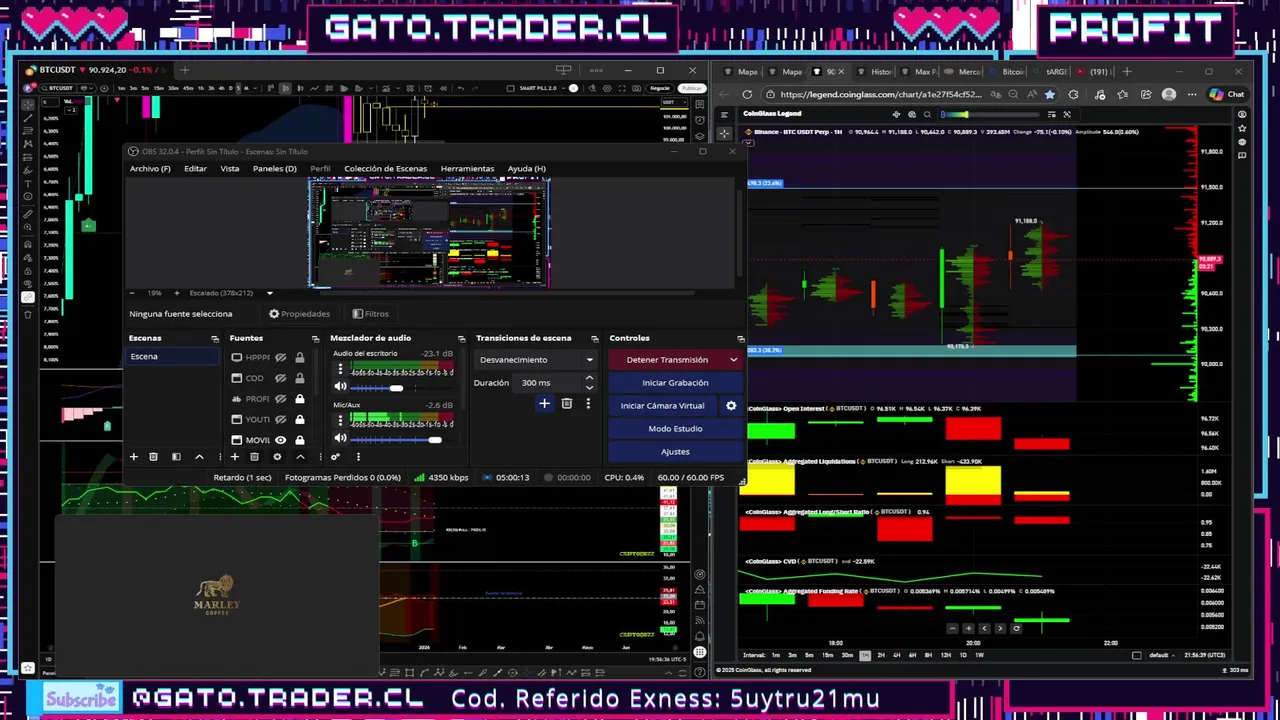The height and width of the screenshot is (720, 1280).
Task: Click CoinGlass chart search icon
Action: click(x=927, y=114)
